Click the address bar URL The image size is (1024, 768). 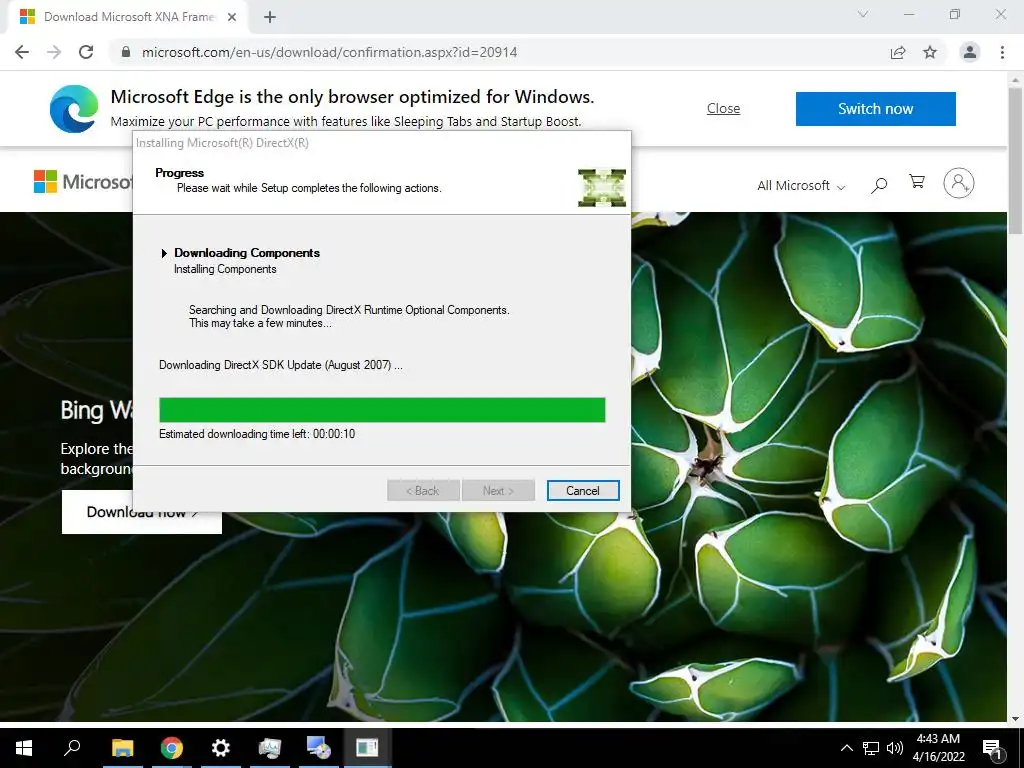click(329, 52)
